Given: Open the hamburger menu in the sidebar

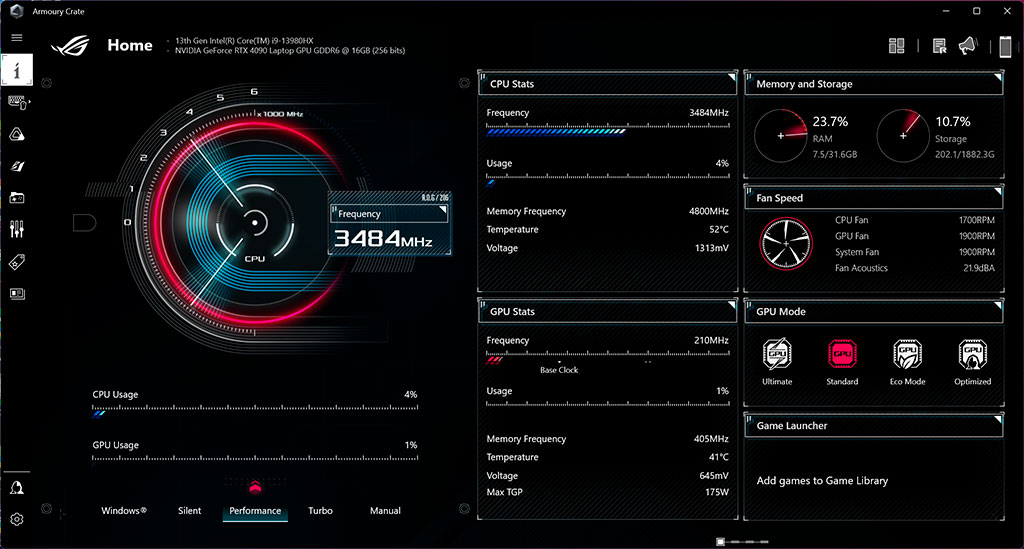Looking at the screenshot, I should coord(16,37).
